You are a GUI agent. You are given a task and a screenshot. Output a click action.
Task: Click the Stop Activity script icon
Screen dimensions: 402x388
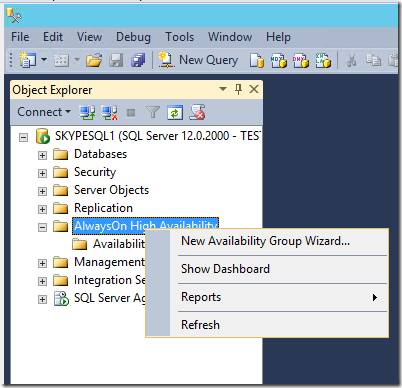click(197, 112)
